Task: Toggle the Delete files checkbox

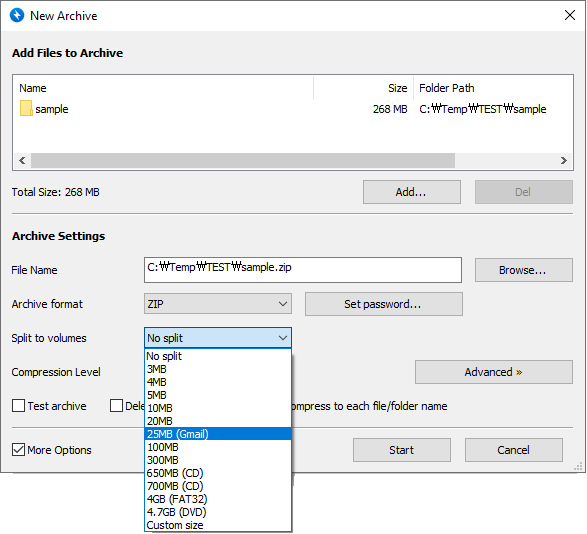Action: [x=116, y=406]
